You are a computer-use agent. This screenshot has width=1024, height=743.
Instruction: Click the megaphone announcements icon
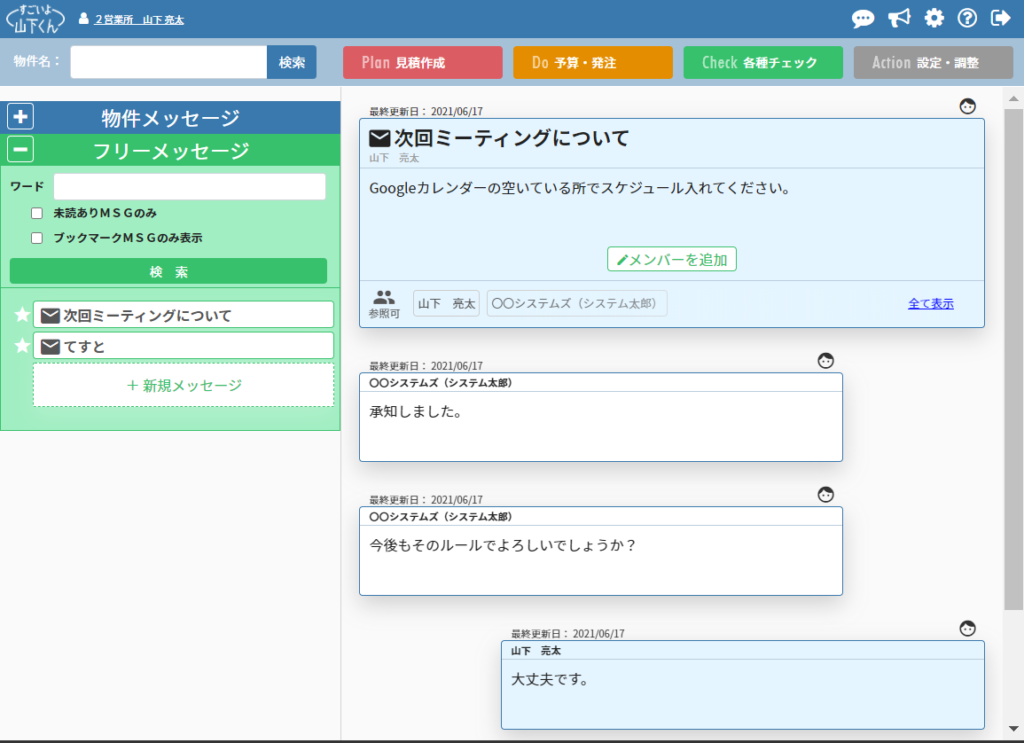pyautogui.click(x=898, y=18)
